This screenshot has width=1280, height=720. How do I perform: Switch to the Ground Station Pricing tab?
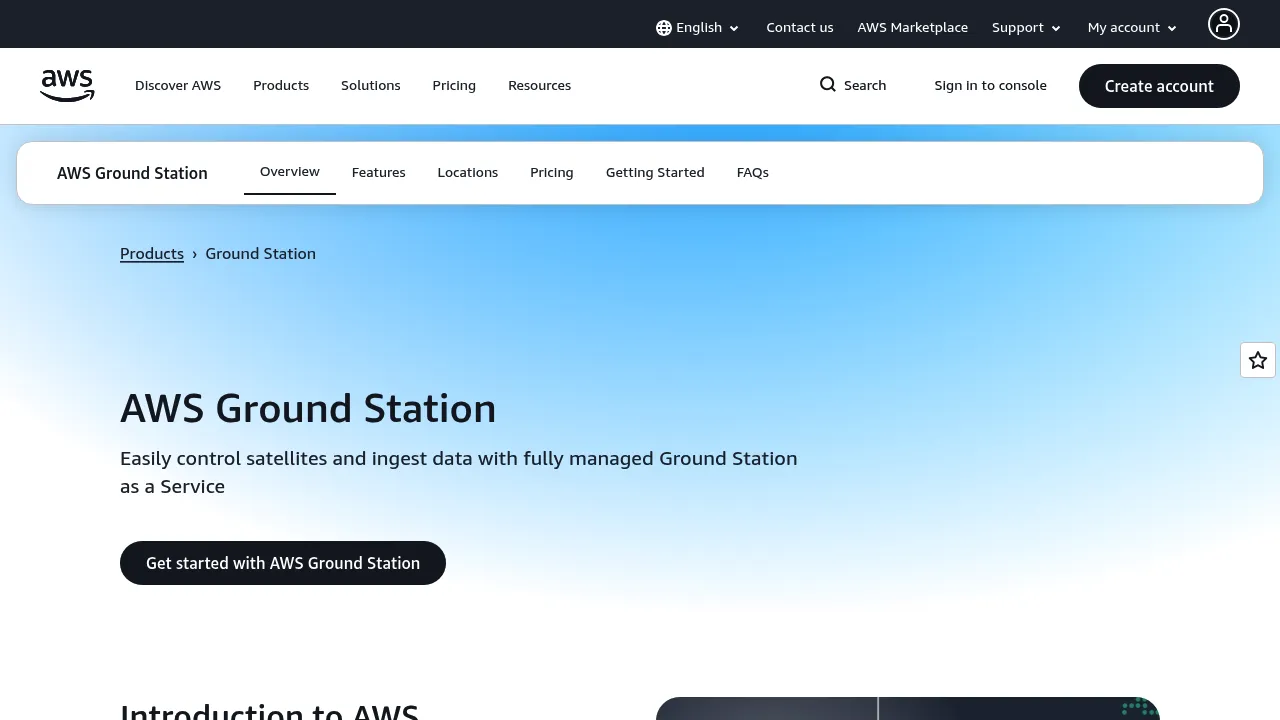pos(552,173)
